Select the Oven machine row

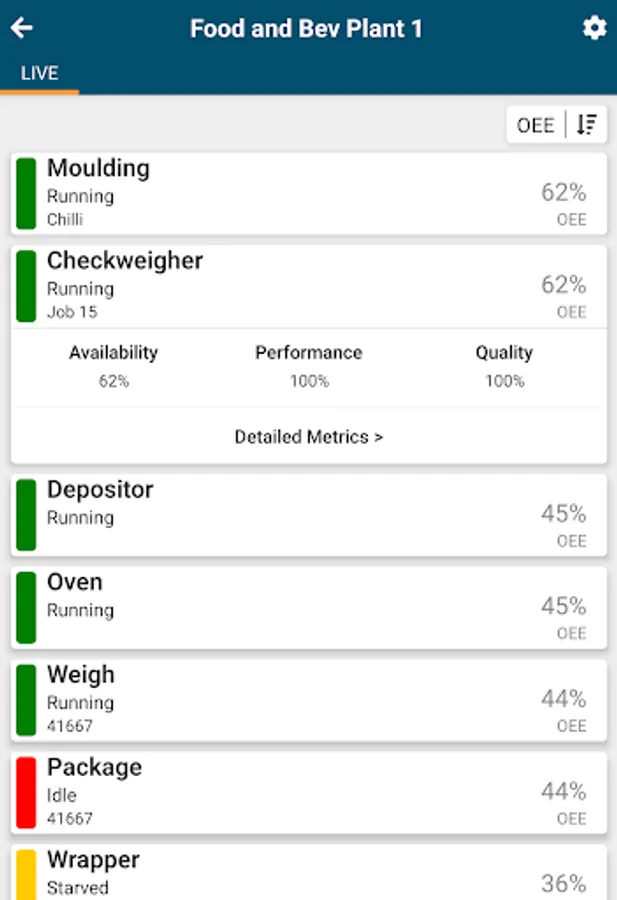[308, 607]
